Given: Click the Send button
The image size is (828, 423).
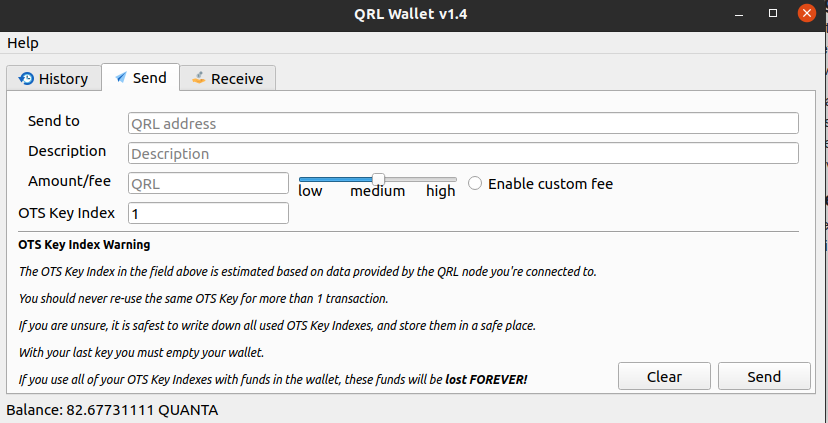Looking at the screenshot, I should (764, 376).
